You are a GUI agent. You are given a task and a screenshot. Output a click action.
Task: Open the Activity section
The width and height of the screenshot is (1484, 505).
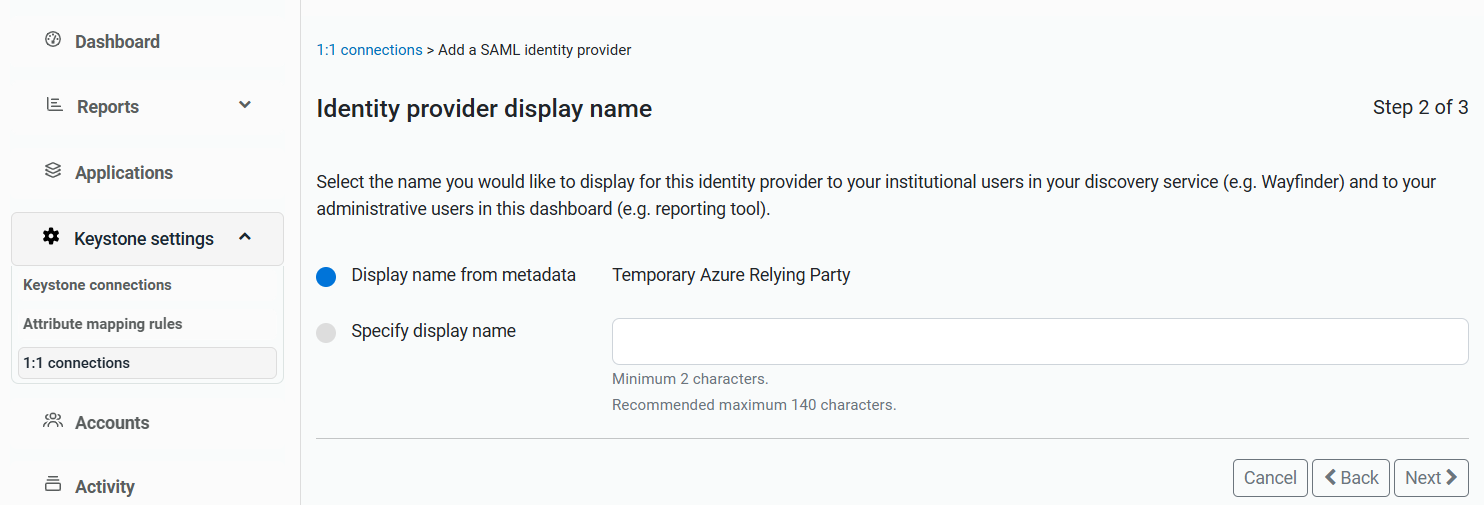[105, 487]
